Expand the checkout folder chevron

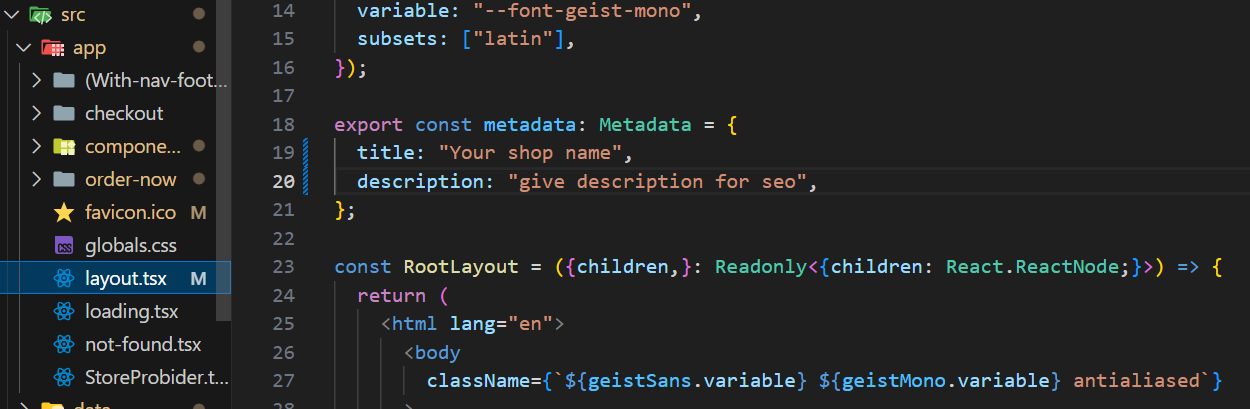36,114
